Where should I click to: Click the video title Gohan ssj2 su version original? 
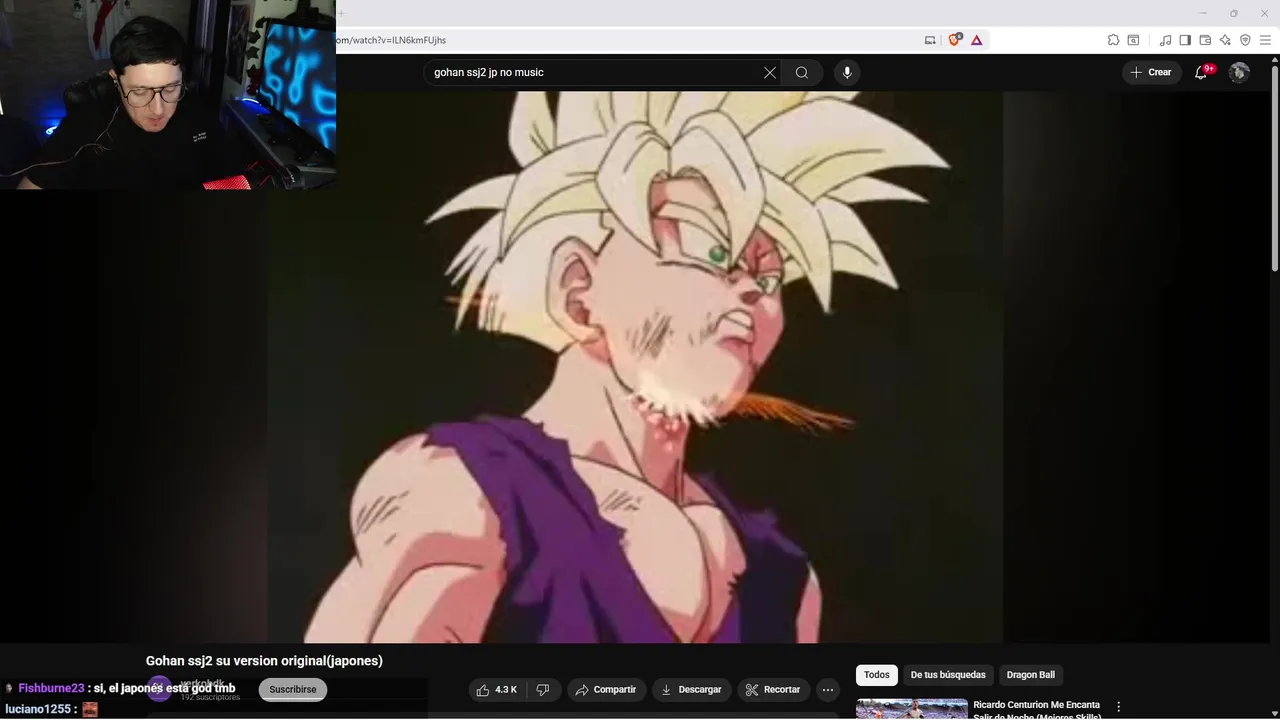coord(264,661)
